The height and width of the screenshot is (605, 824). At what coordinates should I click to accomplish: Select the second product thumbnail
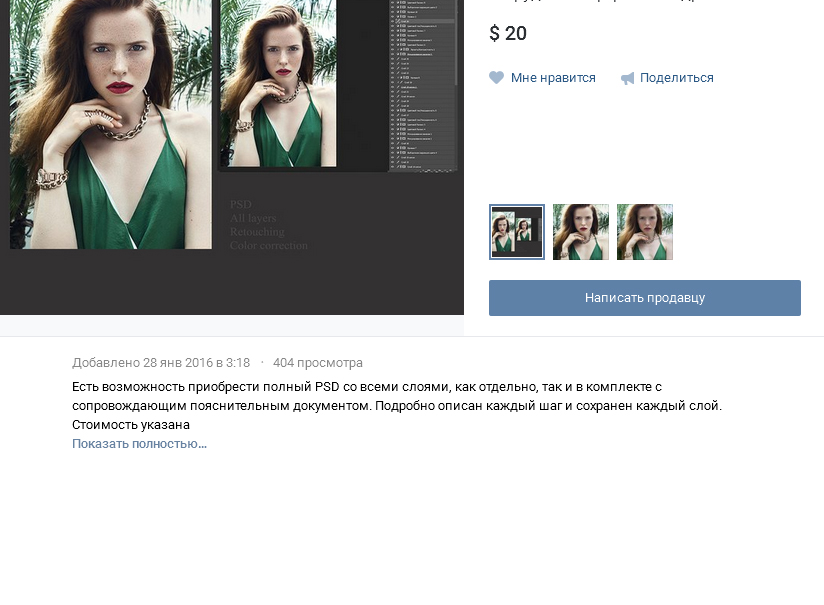pyautogui.click(x=581, y=232)
